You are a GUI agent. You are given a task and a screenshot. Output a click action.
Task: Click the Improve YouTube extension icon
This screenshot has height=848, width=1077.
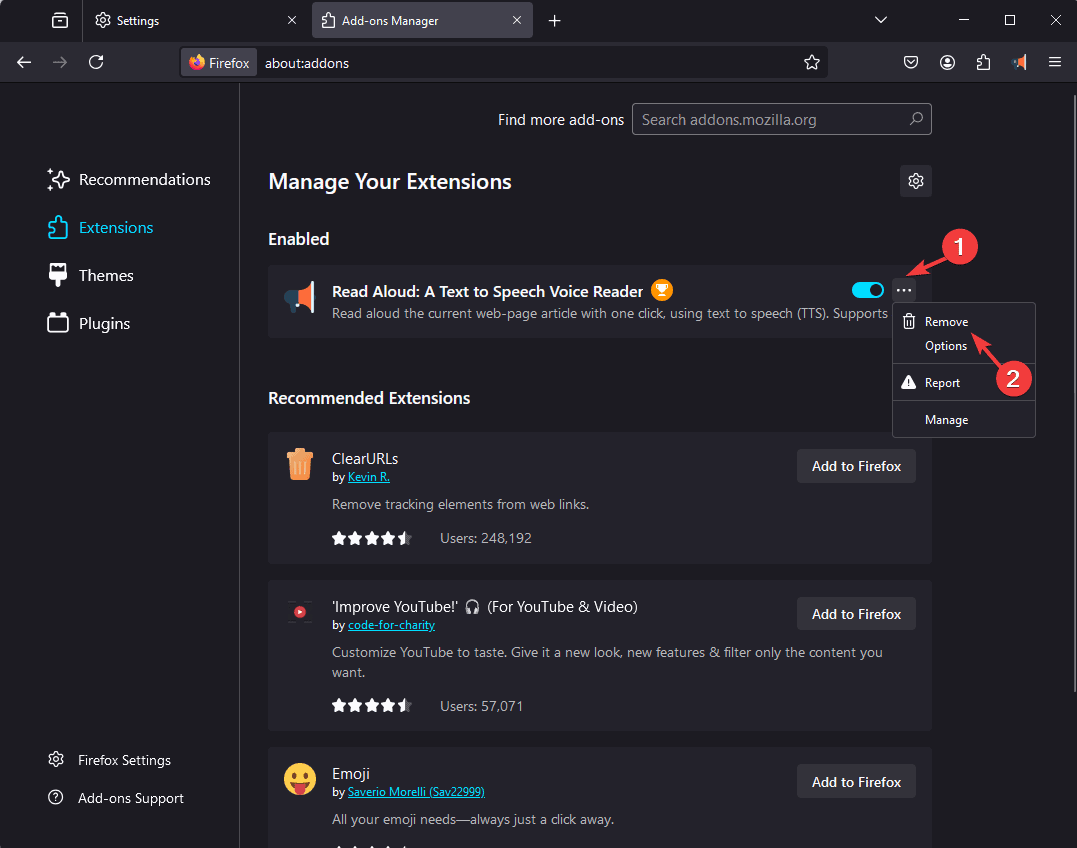(299, 612)
